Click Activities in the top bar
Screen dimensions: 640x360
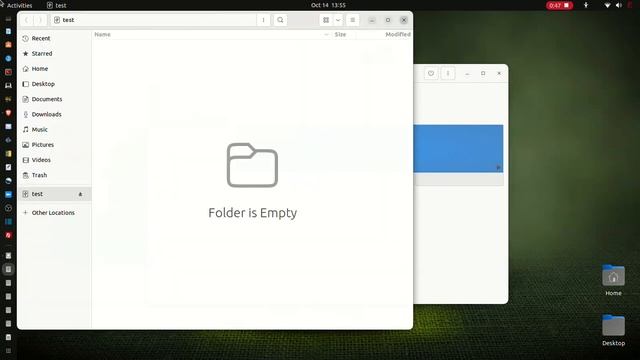[x=19, y=5]
